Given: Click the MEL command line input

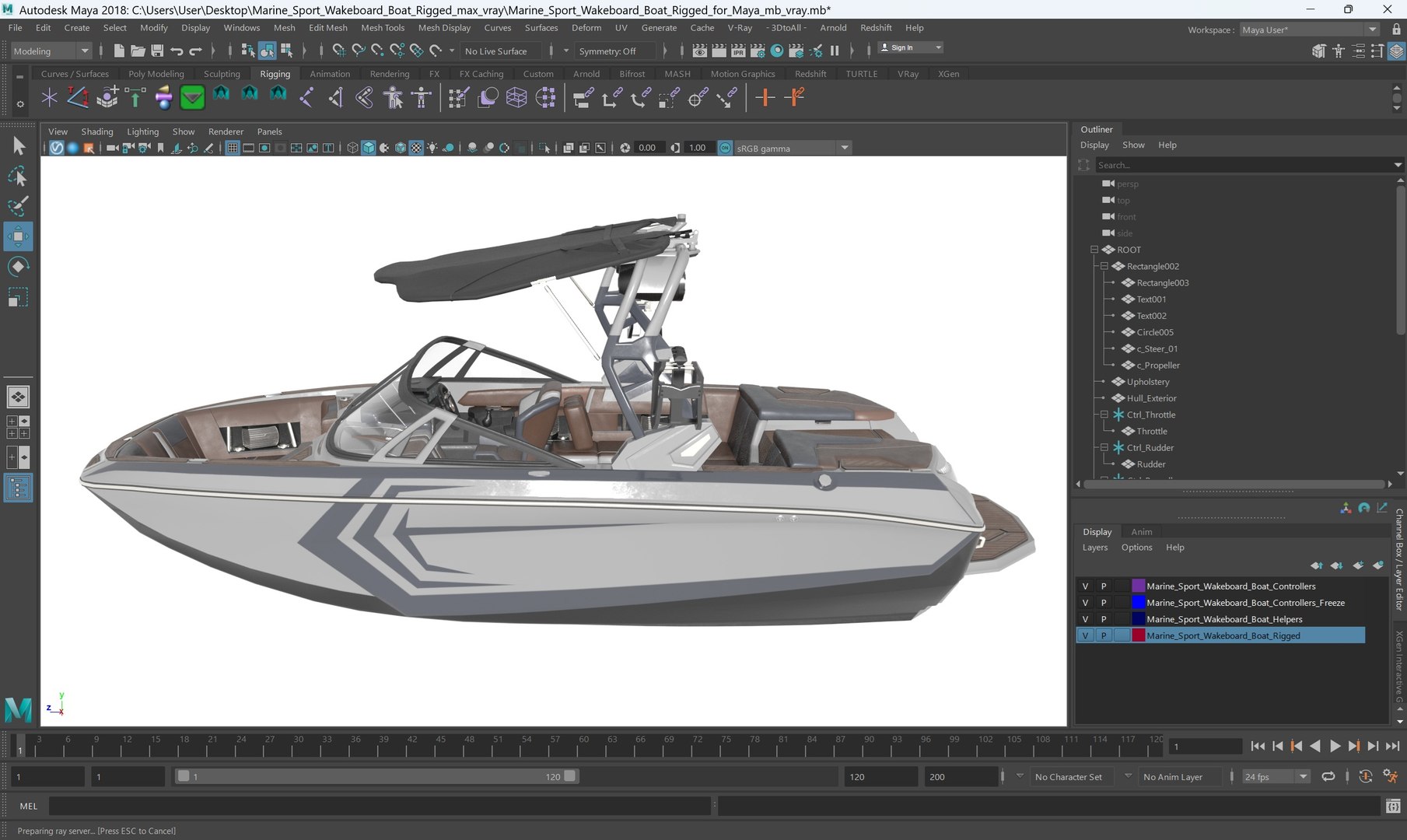Looking at the screenshot, I should tap(380, 807).
